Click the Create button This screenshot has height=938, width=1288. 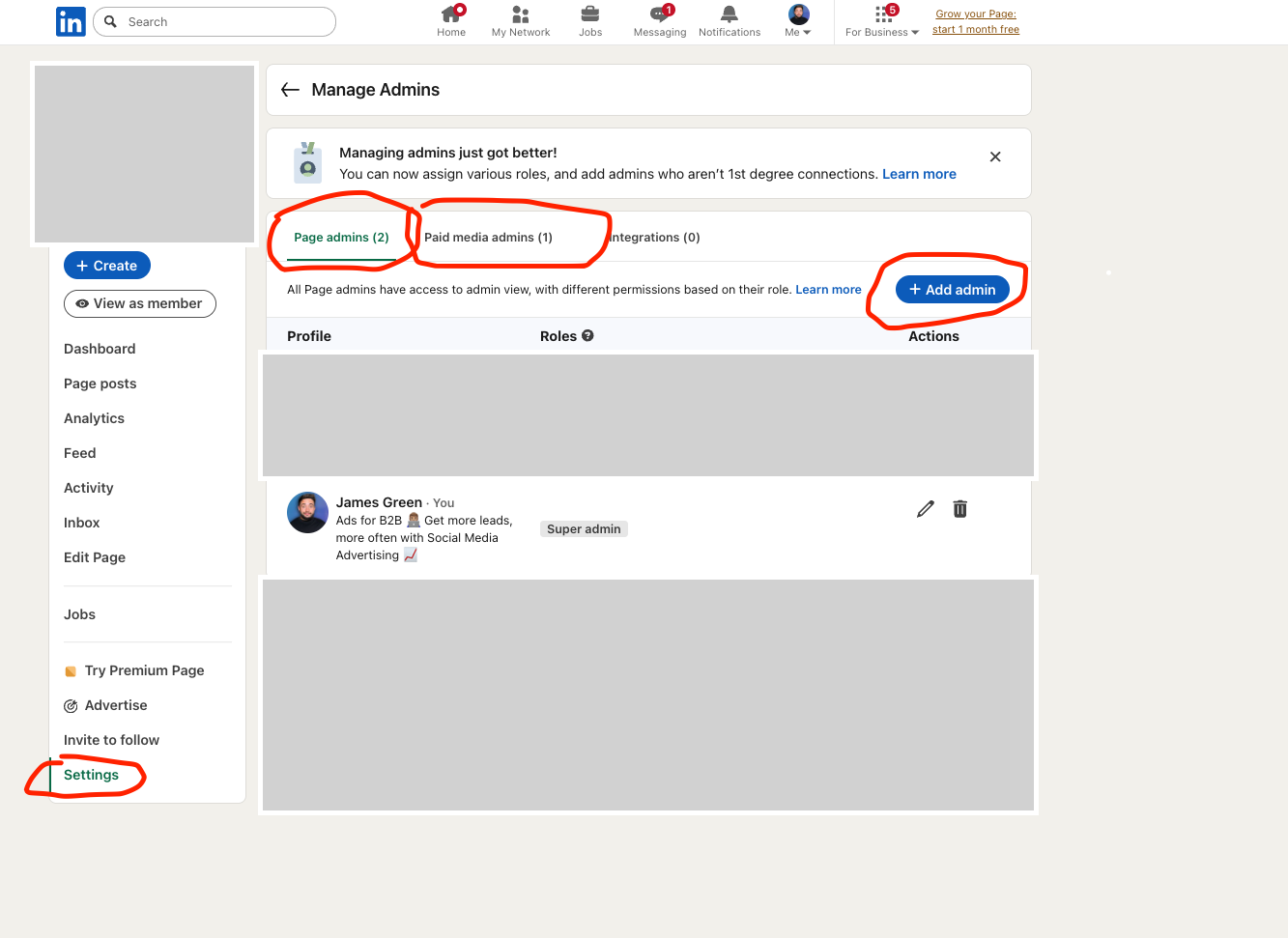pos(107,266)
